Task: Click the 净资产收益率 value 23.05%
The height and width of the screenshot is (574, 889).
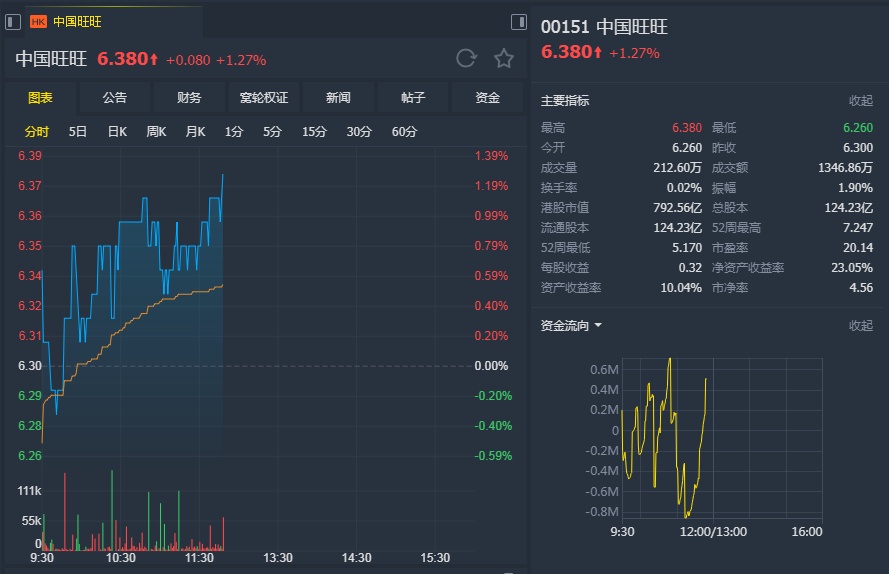Action: [x=852, y=268]
